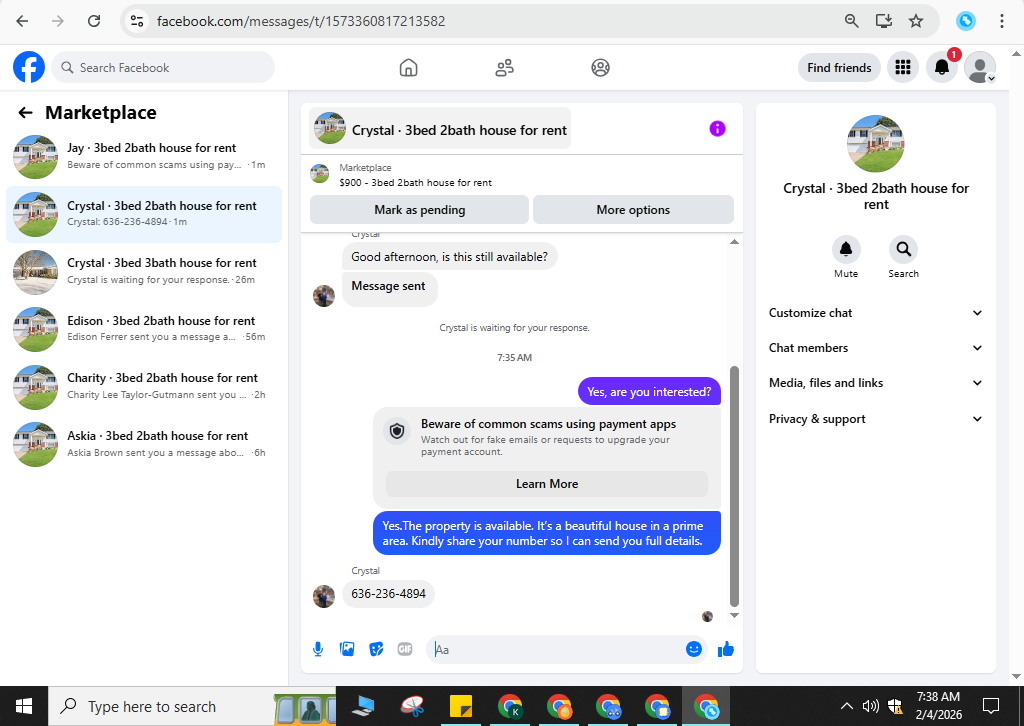Expand Customize chat section
Viewport: 1024px width, 726px height.
[x=876, y=313]
